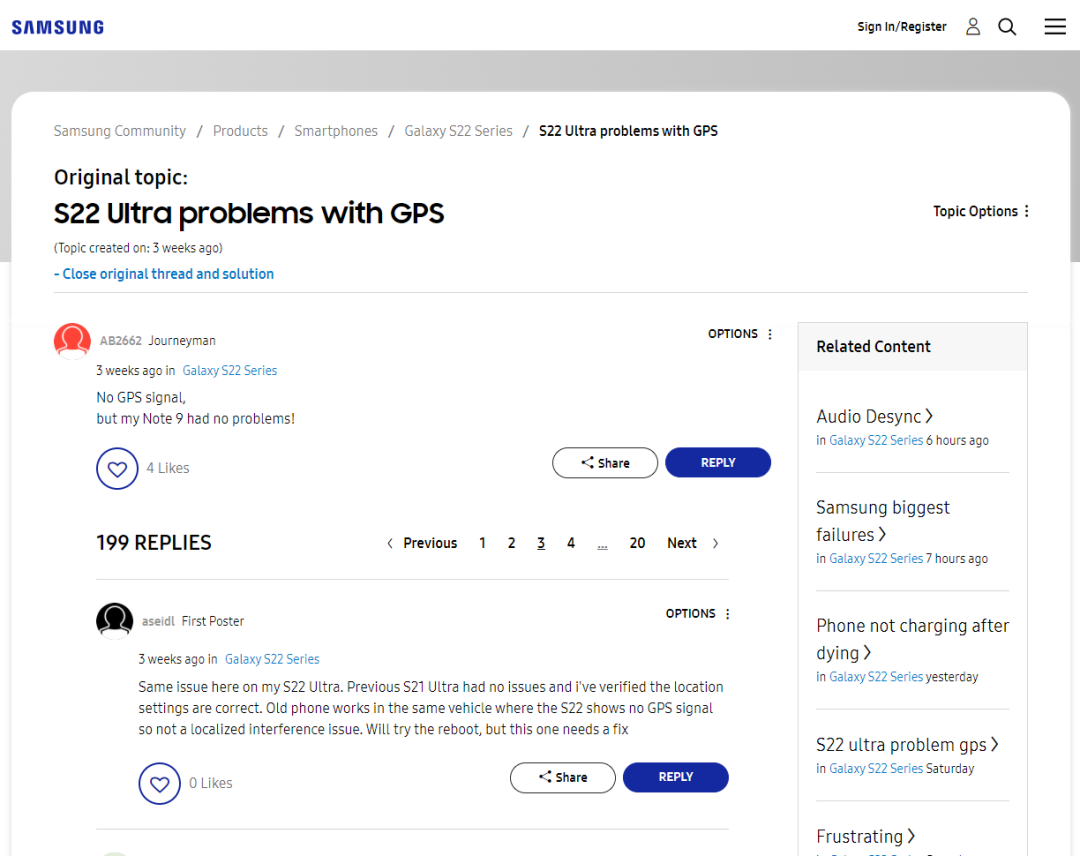This screenshot has height=856, width=1080.
Task: Click Close original thread and solution
Action: coord(164,274)
